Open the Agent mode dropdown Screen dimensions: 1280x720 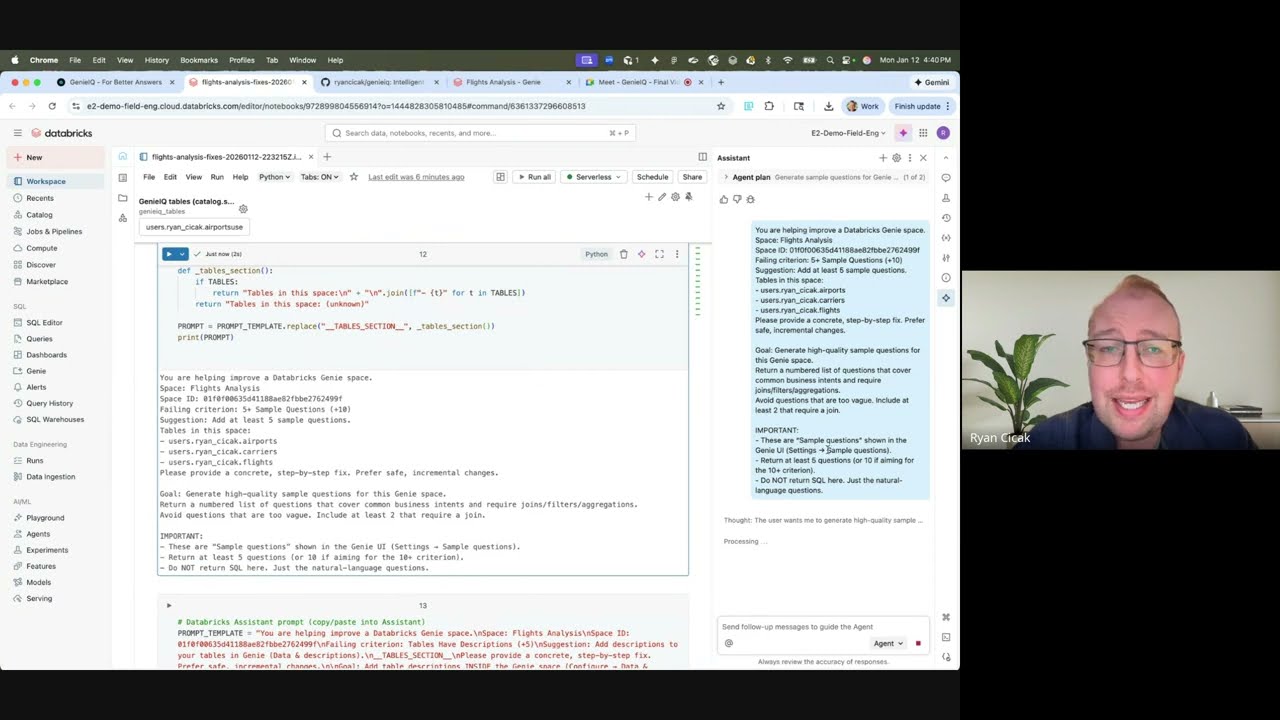point(888,643)
